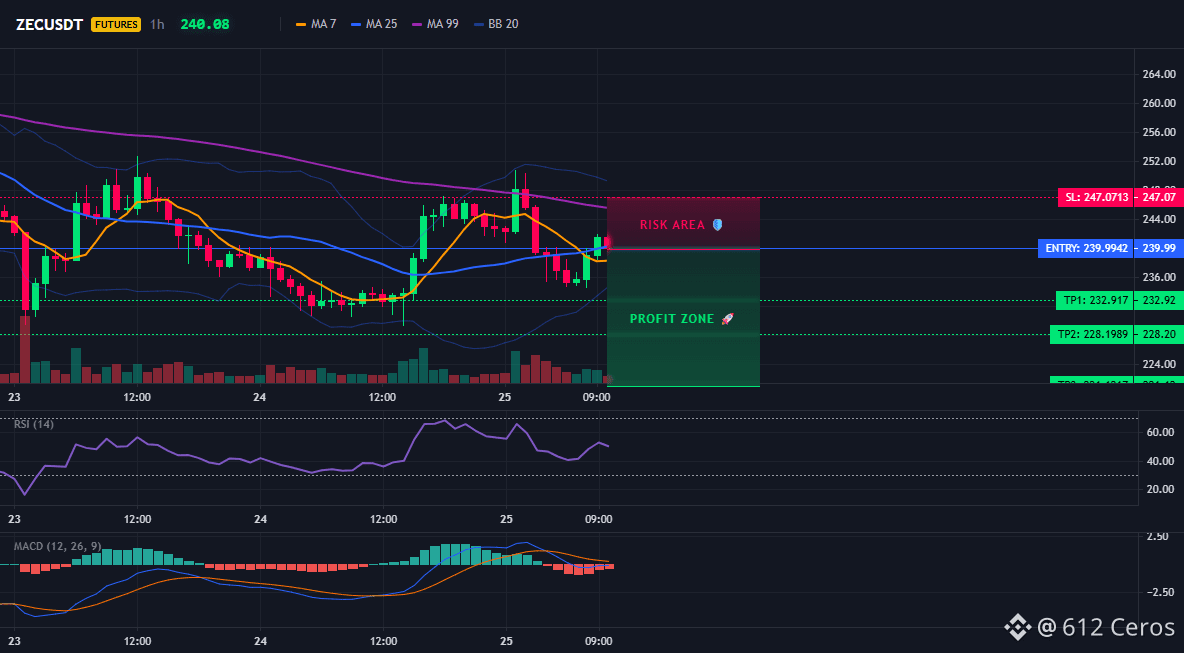
Task: Toggle the BB 20 legend item
Action: click(x=495, y=24)
